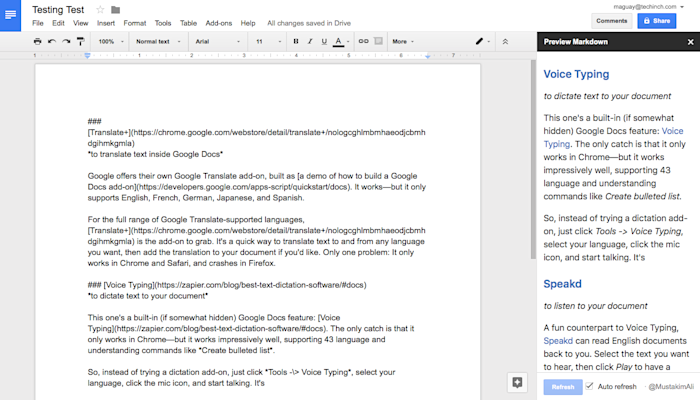Viewport: 700px width, 400px height.
Task: Open the Table menu
Action: pos(188,23)
